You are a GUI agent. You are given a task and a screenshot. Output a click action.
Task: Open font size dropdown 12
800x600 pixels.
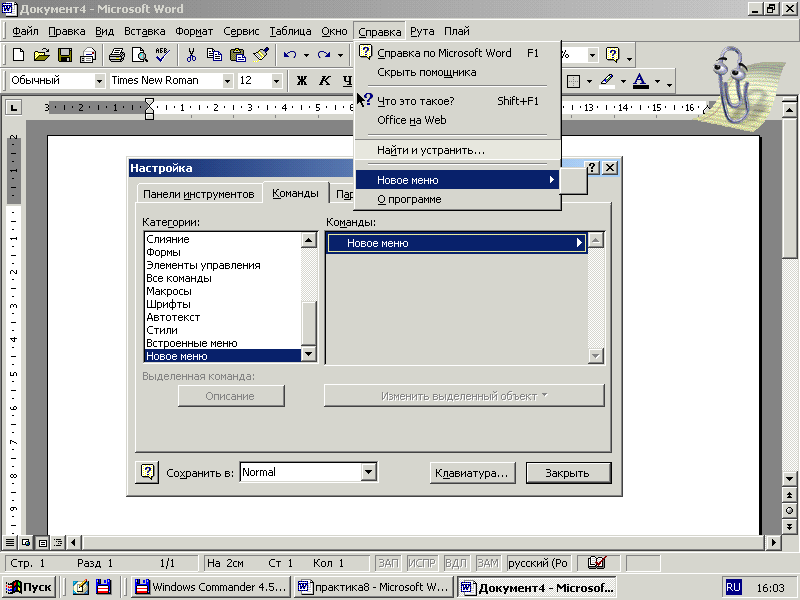click(276, 81)
